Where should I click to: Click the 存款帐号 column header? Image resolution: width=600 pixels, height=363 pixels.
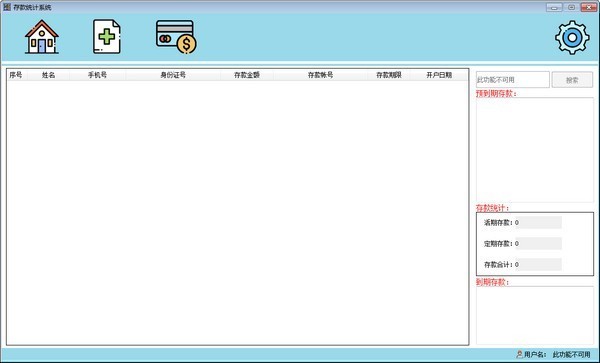320,75
